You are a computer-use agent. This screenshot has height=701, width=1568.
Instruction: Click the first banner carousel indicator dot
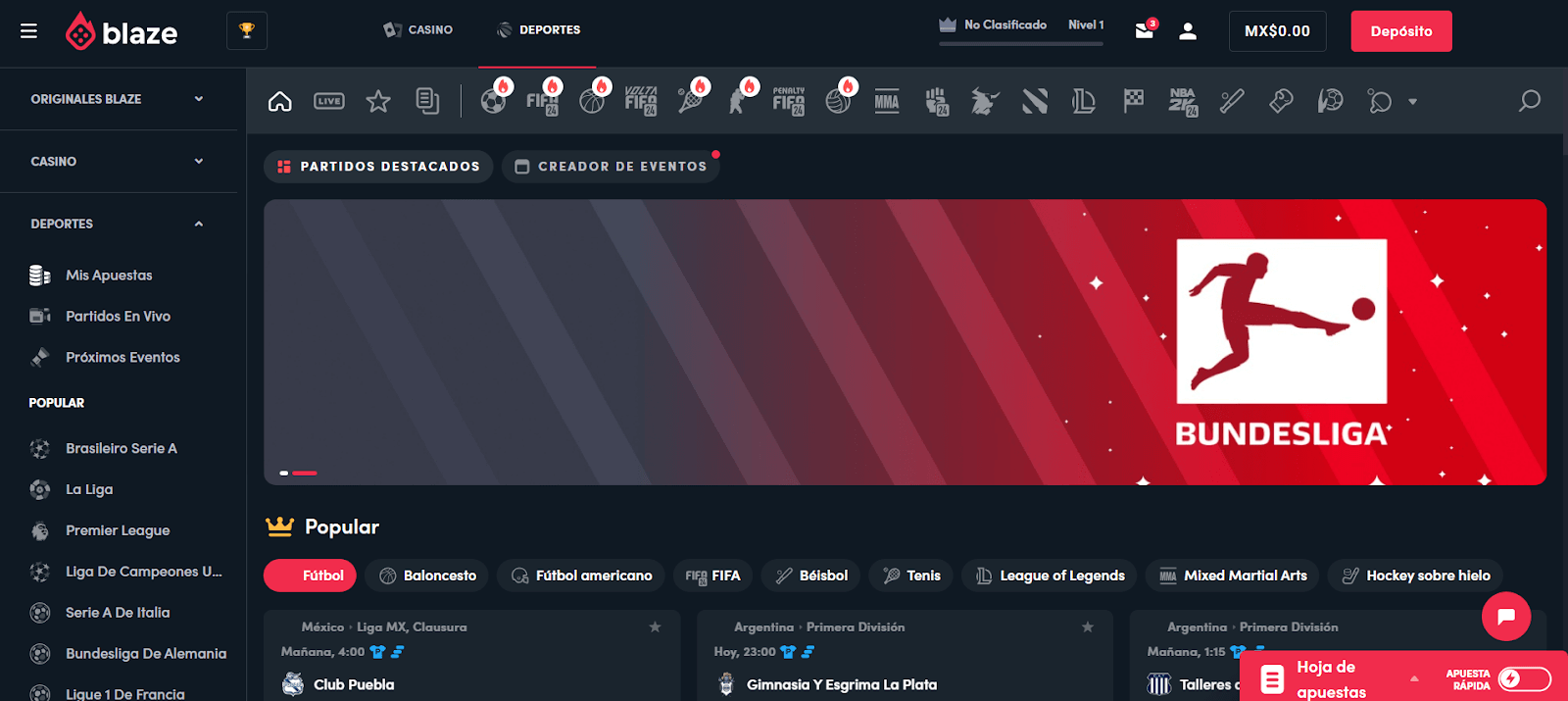pyautogui.click(x=284, y=473)
